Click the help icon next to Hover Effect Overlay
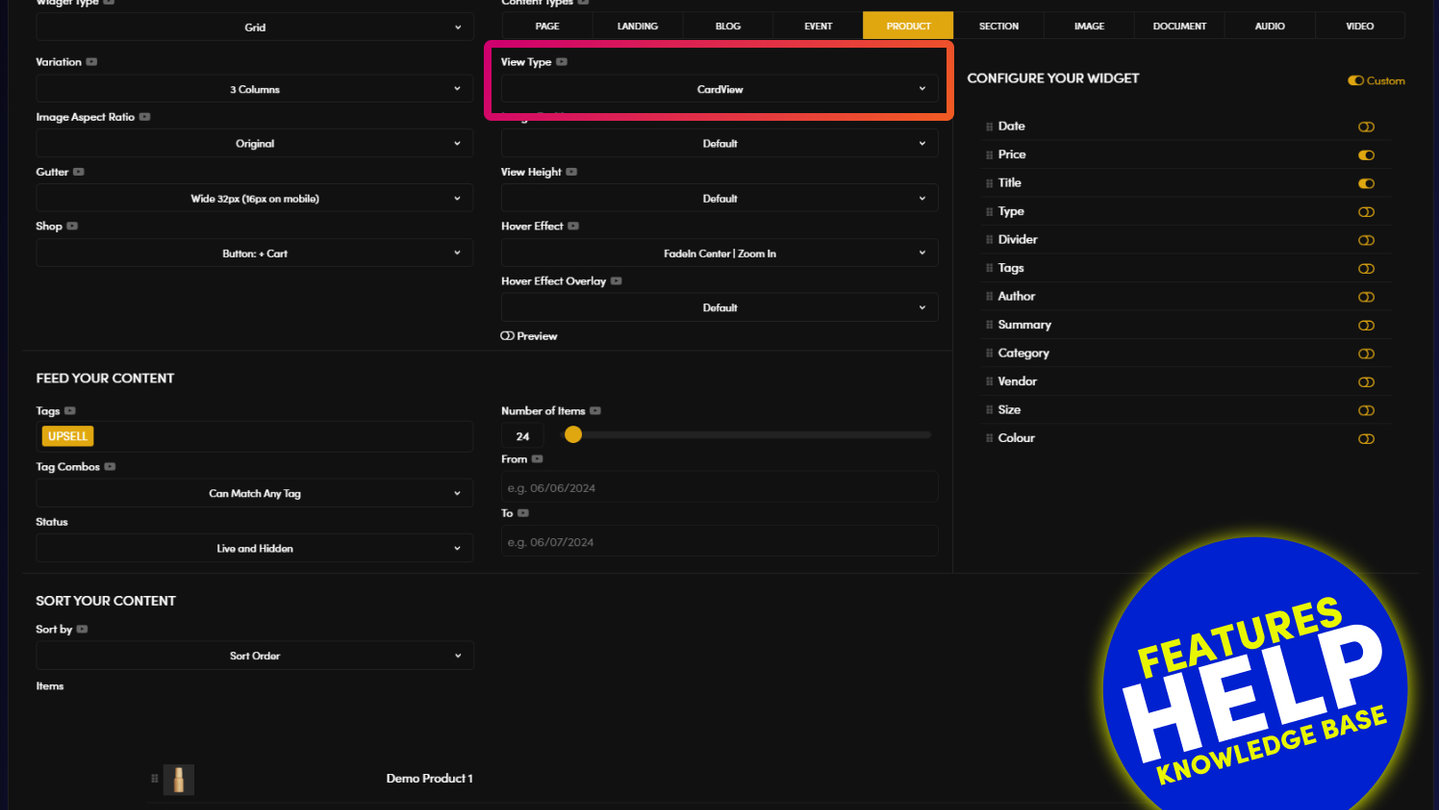This screenshot has height=810, width=1439. 616,281
